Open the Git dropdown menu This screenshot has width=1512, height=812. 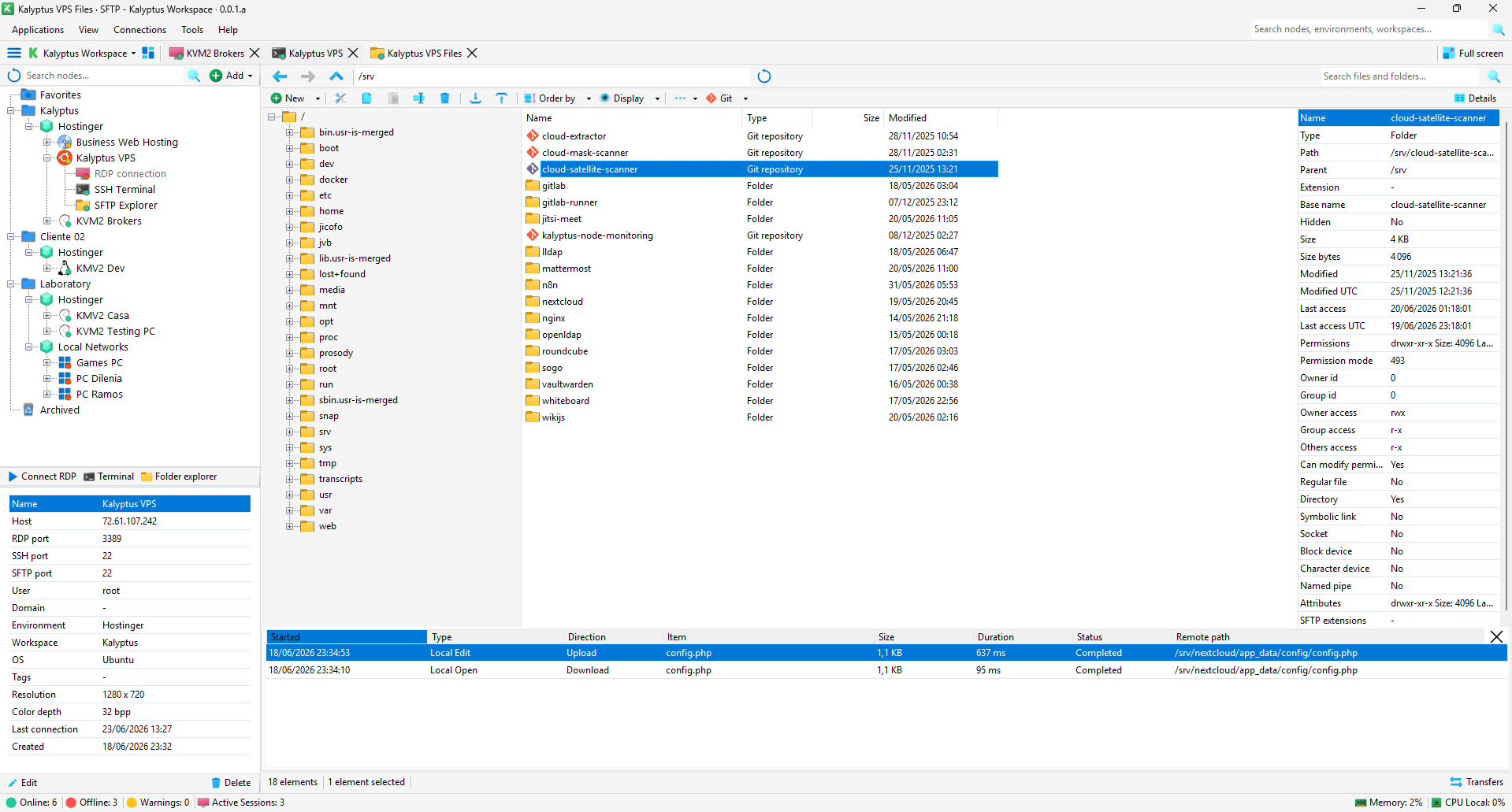click(x=726, y=98)
